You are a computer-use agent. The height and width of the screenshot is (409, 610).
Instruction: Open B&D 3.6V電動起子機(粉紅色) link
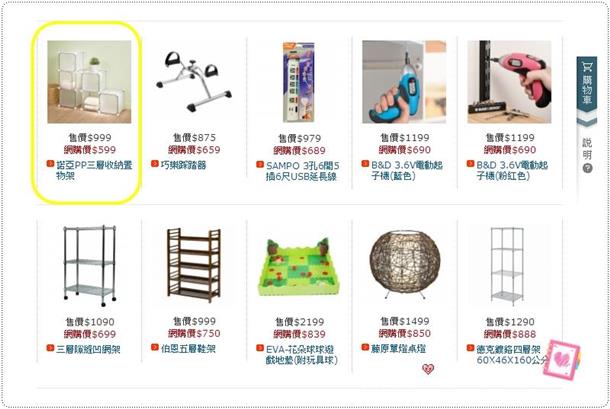(x=512, y=170)
